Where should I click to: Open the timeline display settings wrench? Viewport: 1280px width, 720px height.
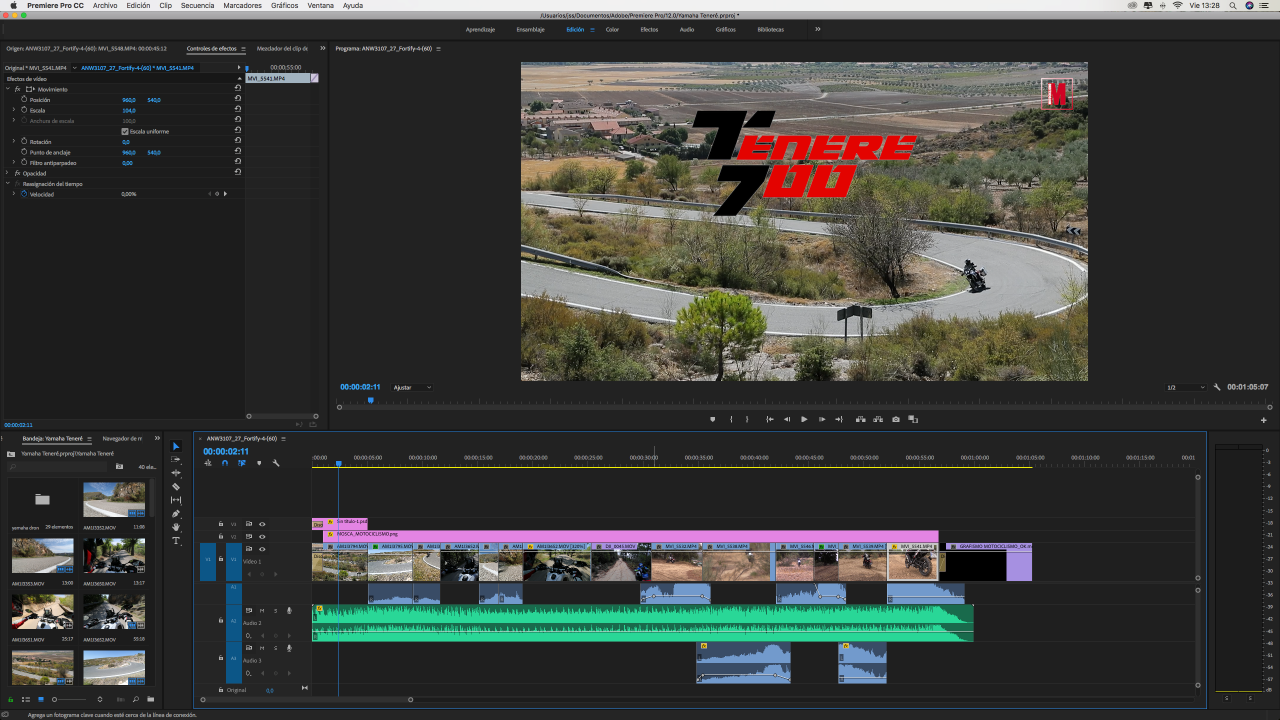coord(276,463)
